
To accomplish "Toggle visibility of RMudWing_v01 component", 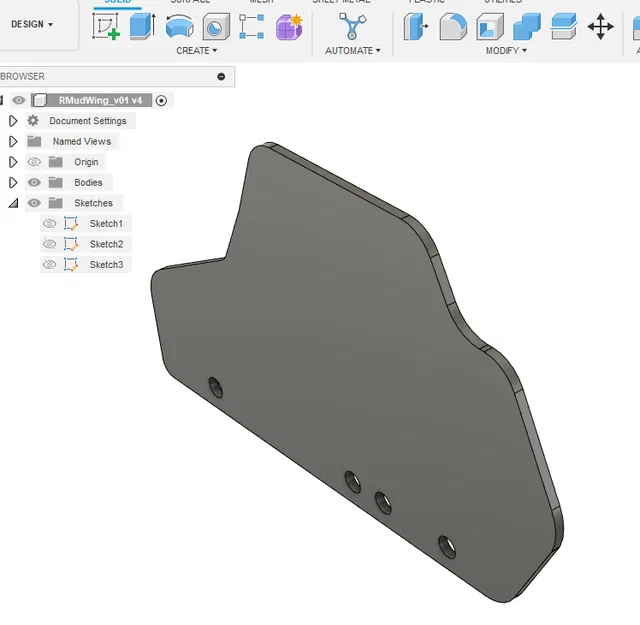I will point(18,100).
